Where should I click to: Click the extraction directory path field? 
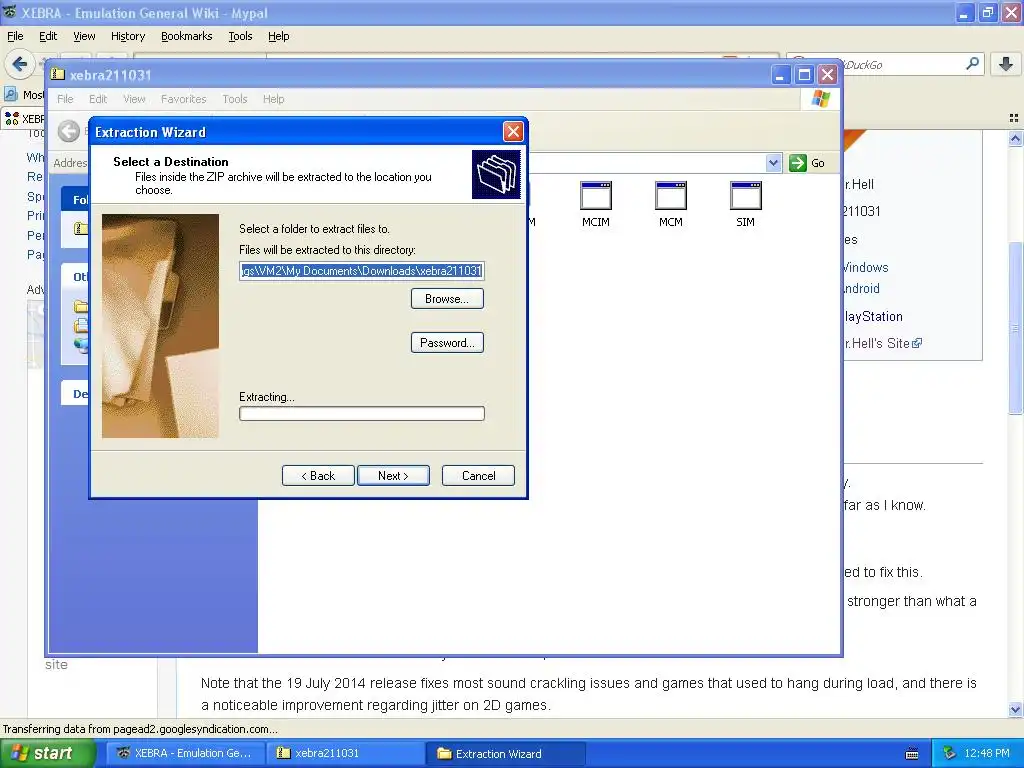[x=362, y=270]
